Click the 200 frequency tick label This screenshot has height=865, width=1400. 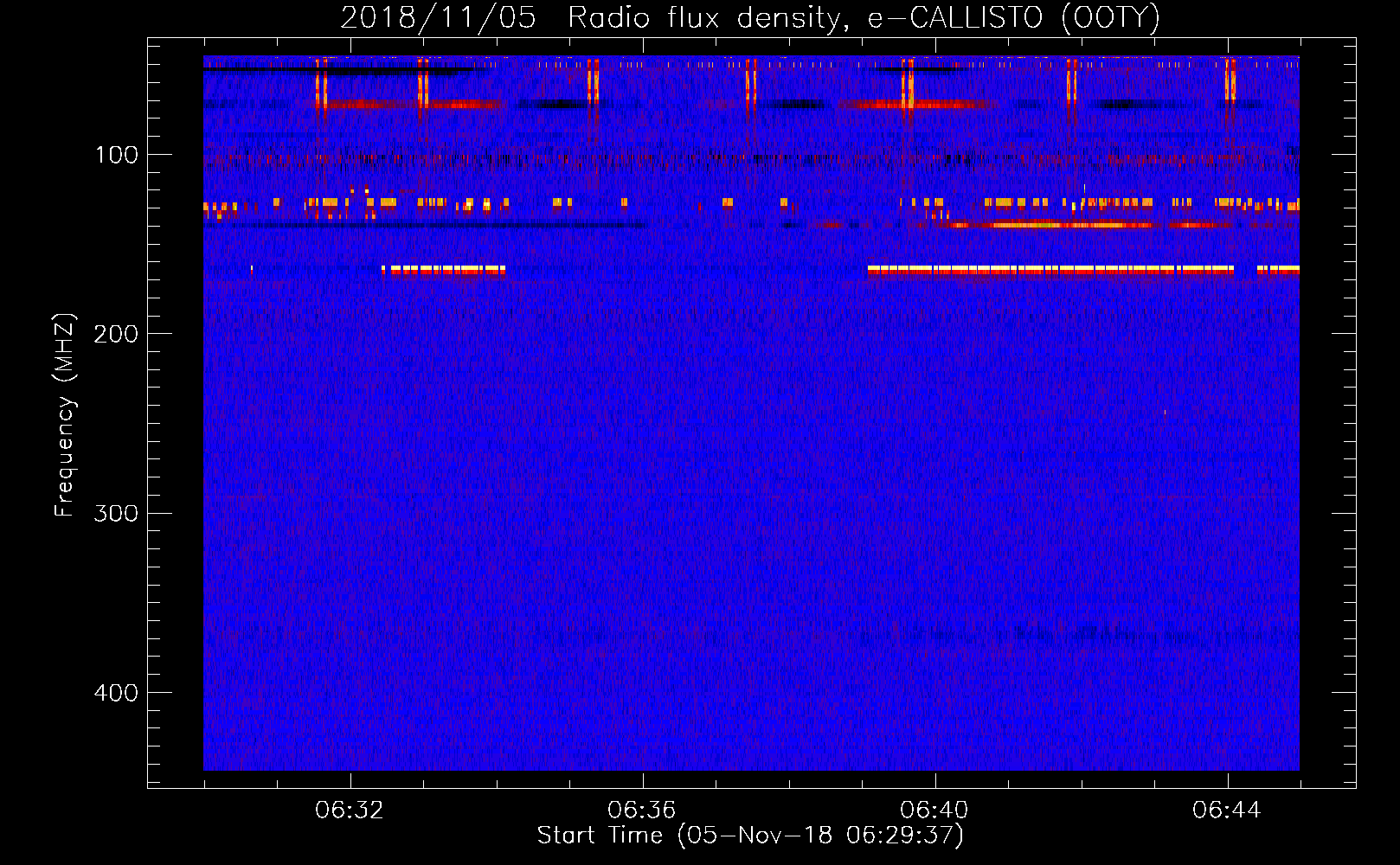115,334
